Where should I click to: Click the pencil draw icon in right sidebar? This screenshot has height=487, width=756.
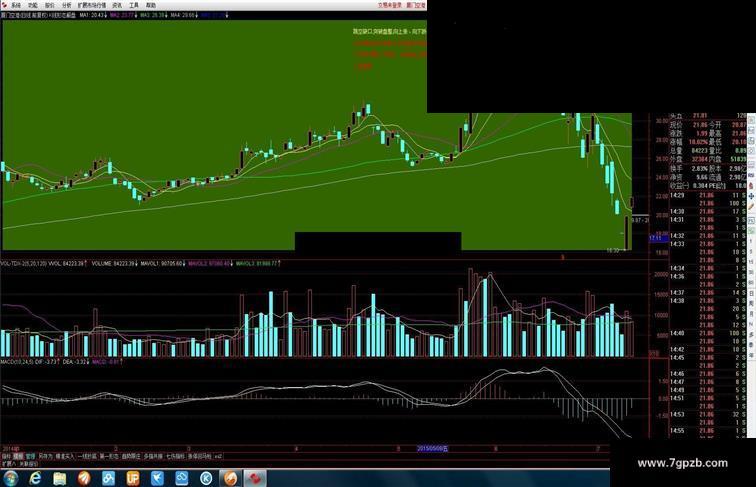point(751,207)
